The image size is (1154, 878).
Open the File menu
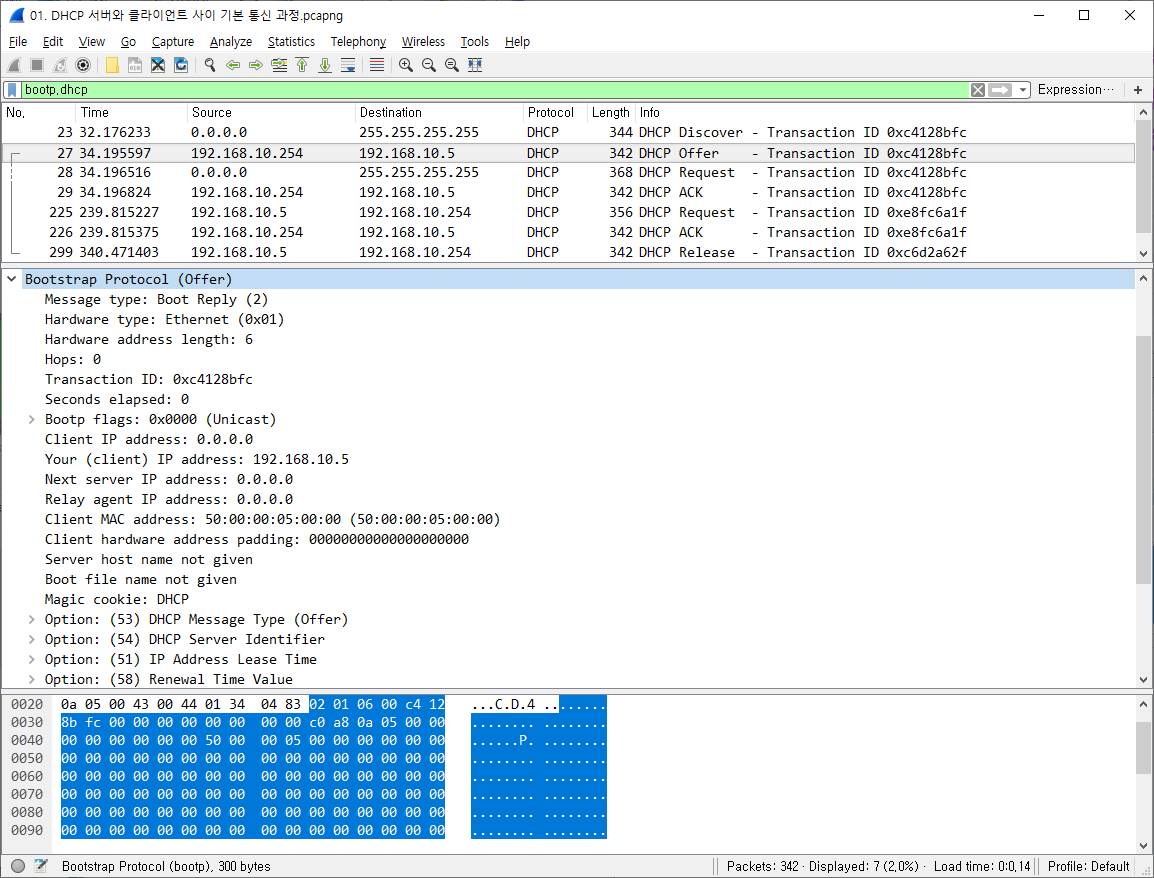(18, 42)
